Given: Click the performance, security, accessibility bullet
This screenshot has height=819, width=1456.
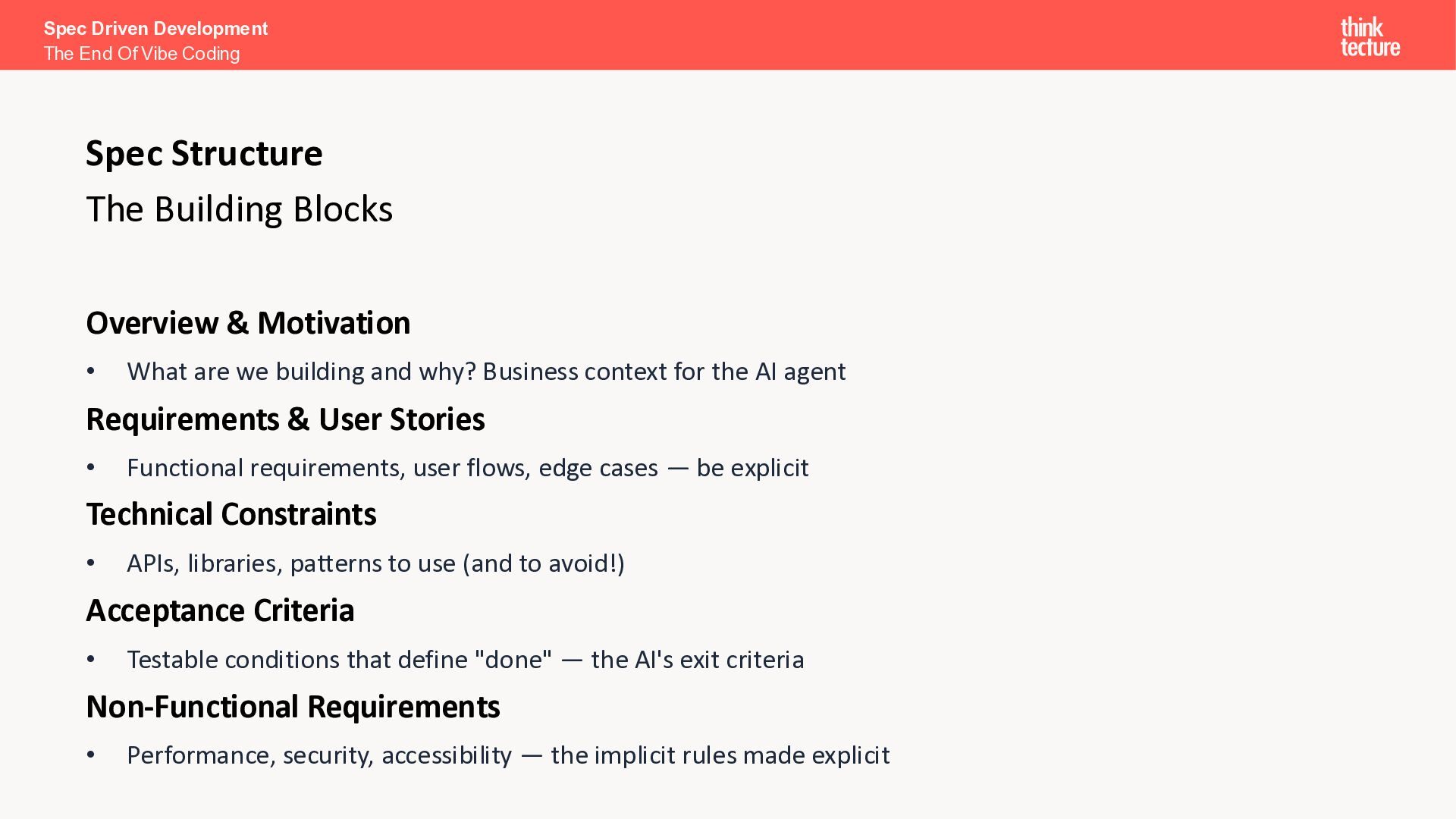Looking at the screenshot, I should click(507, 755).
